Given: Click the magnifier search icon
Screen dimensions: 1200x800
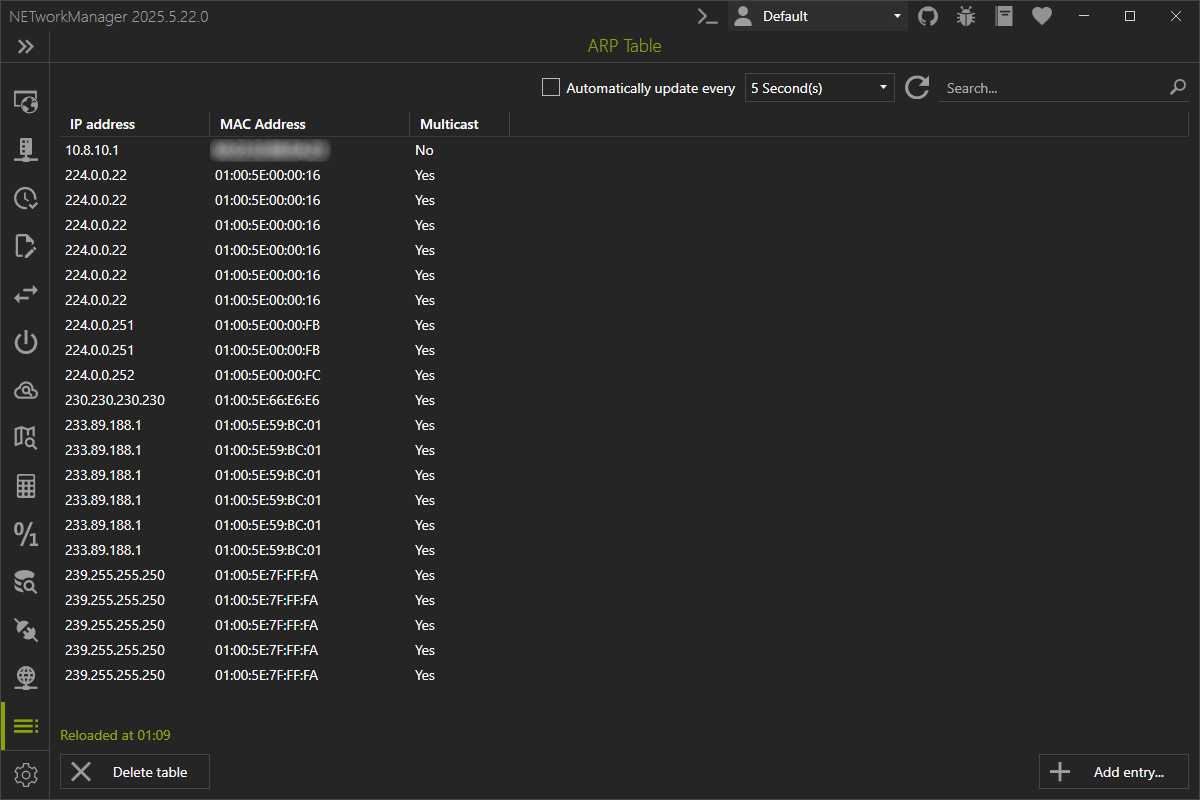Looking at the screenshot, I should pos(1177,88).
